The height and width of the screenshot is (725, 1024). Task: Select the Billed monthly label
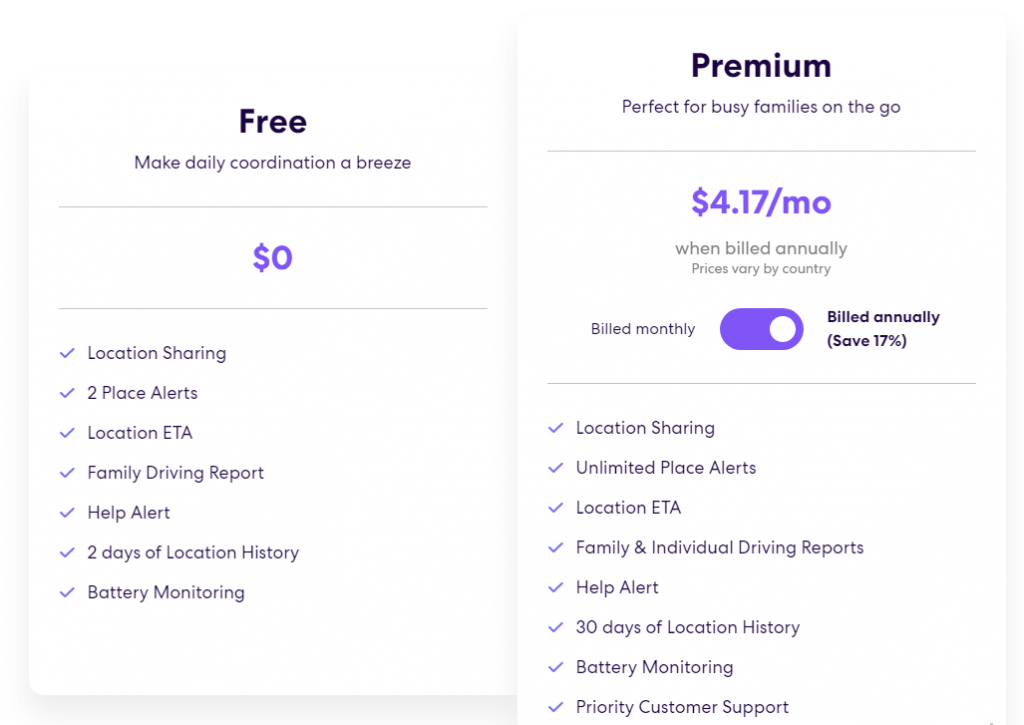(643, 328)
